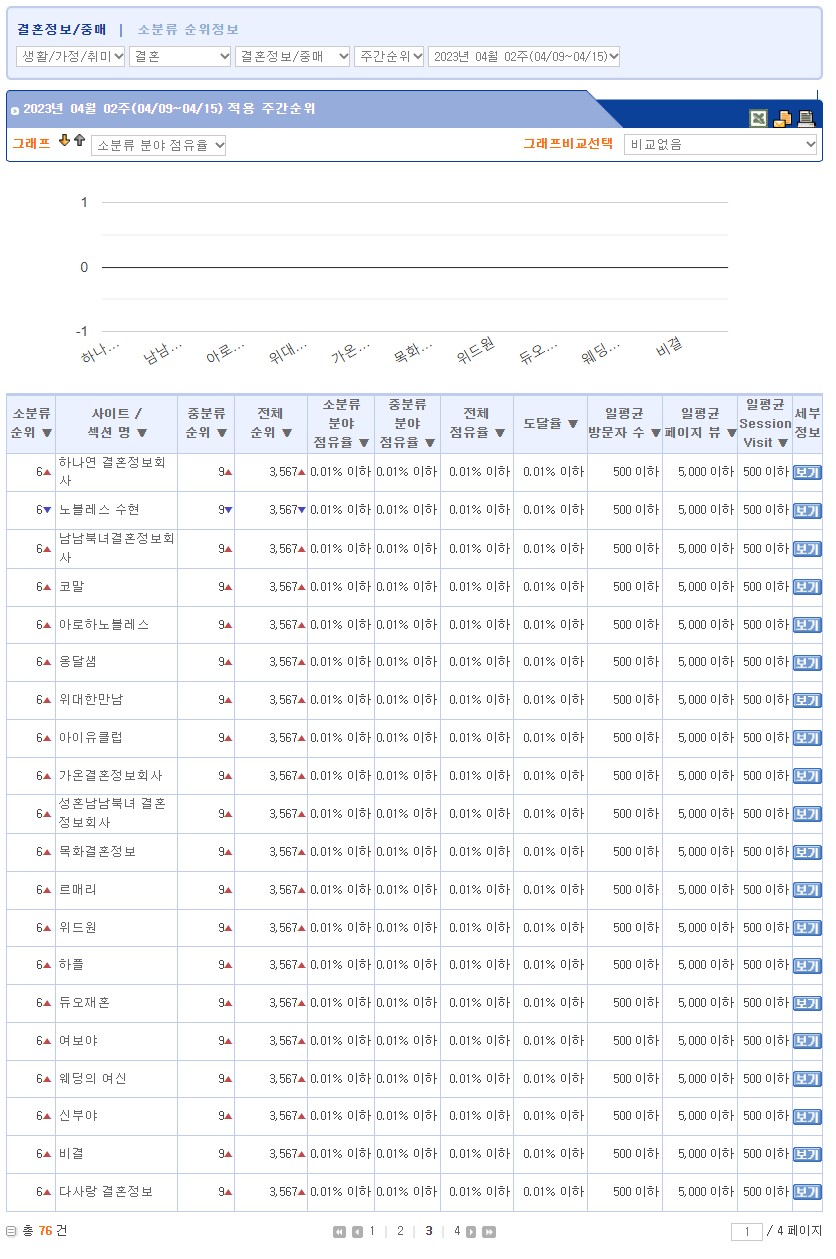This screenshot has width=836, height=1259.
Task: Click the previous page arrow icon
Action: coord(356,1232)
